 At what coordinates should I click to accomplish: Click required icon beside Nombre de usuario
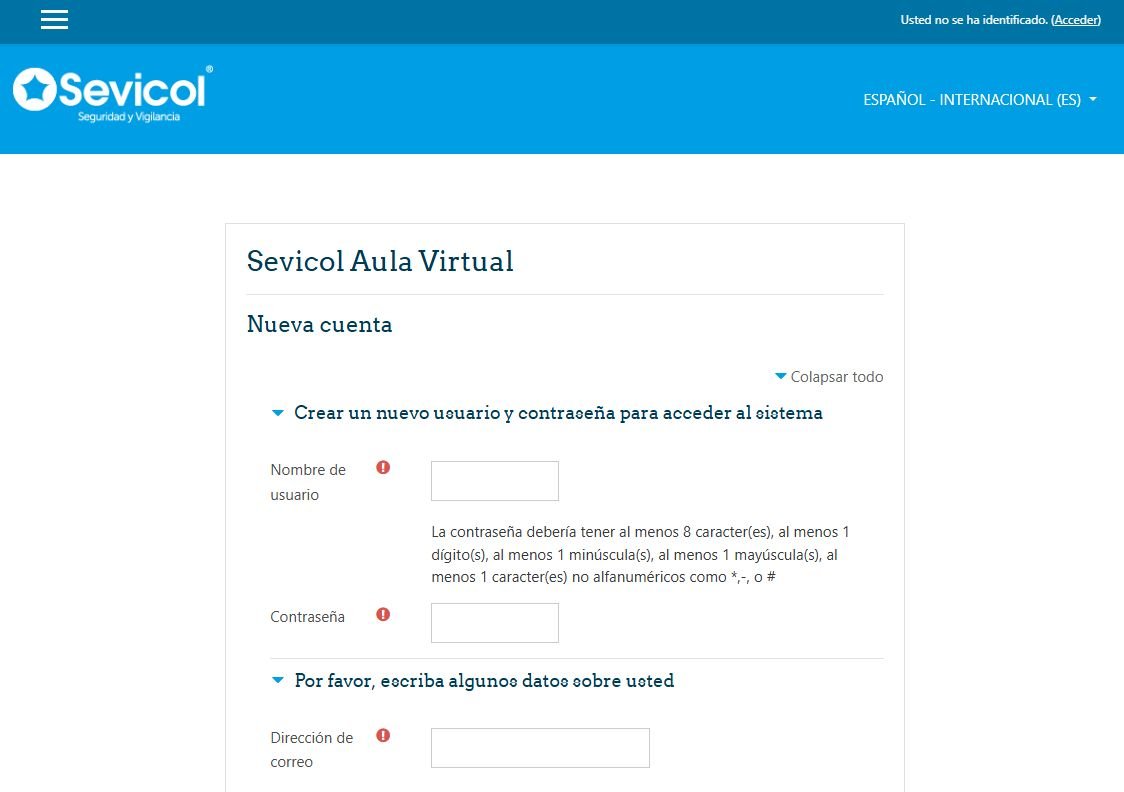[x=383, y=467]
